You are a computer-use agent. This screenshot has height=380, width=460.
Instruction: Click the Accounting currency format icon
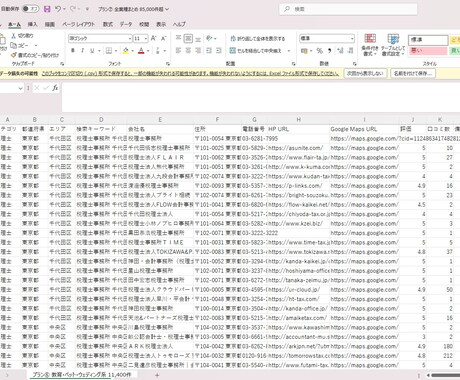click(304, 51)
